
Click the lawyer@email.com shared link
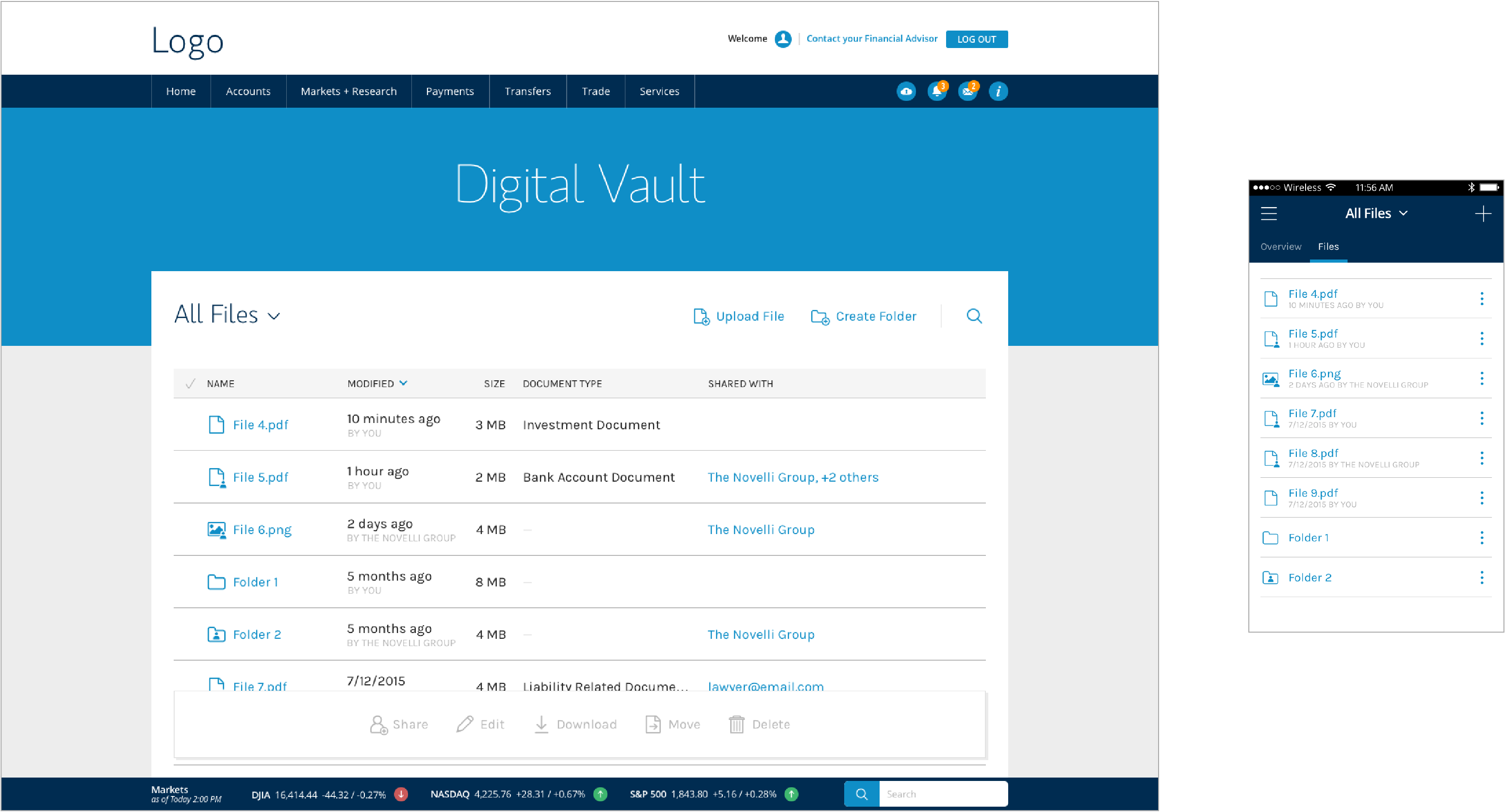765,686
